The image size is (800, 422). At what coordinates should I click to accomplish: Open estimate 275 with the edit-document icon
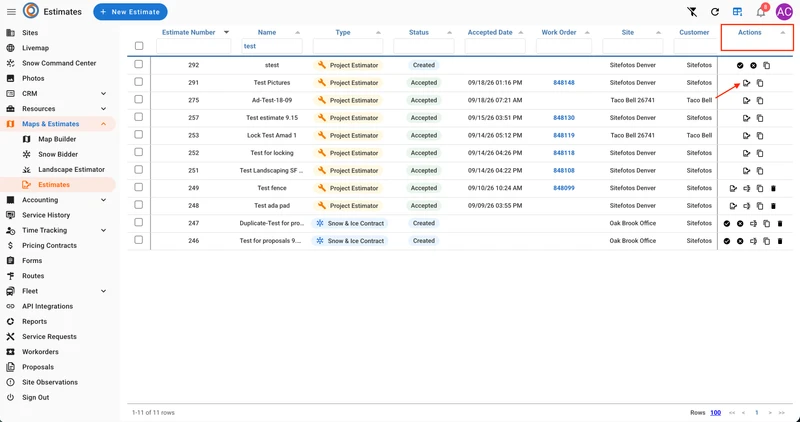[746, 101]
